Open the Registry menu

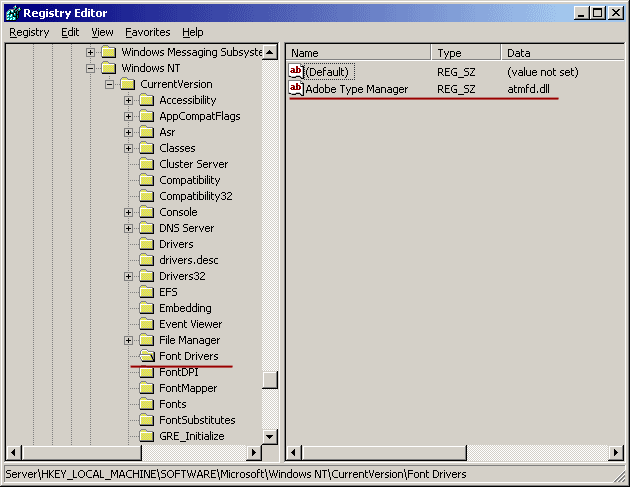[x=29, y=32]
